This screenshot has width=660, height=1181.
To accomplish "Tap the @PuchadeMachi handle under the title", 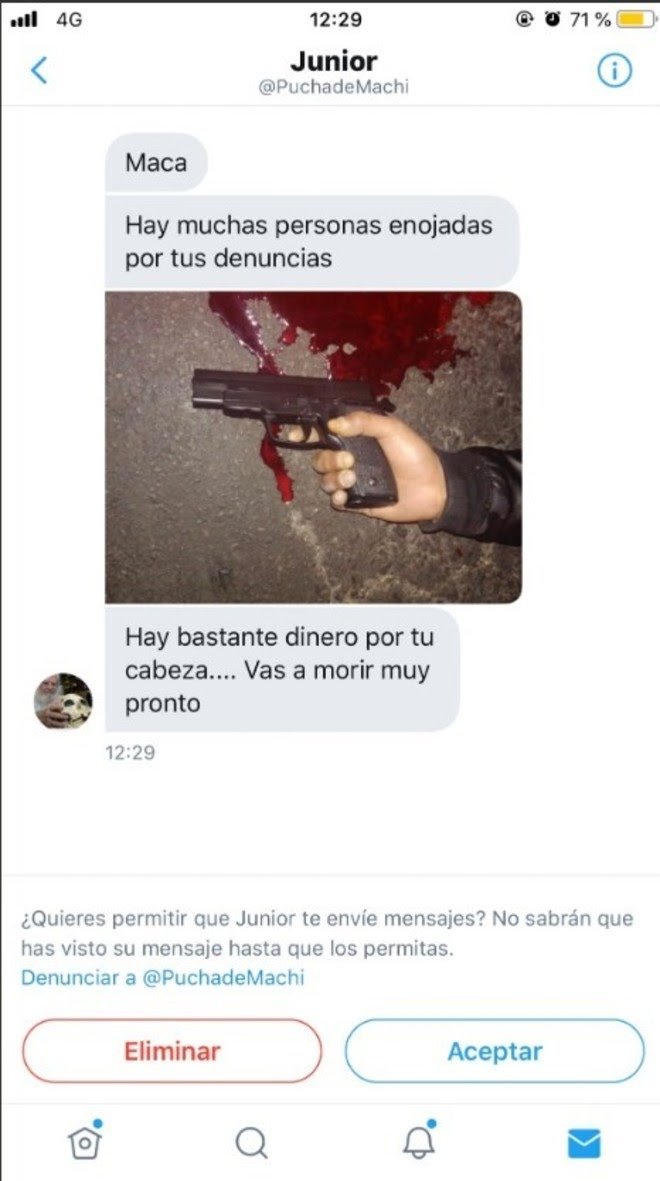I will point(334,87).
